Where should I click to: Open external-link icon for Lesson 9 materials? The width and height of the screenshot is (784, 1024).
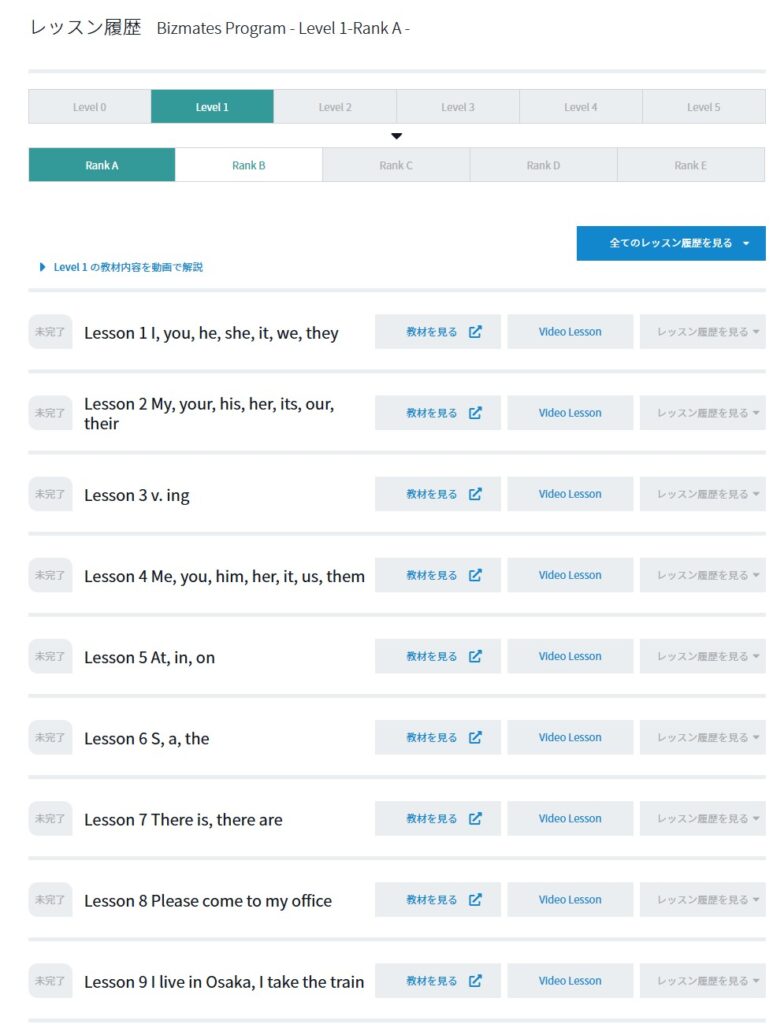475,980
